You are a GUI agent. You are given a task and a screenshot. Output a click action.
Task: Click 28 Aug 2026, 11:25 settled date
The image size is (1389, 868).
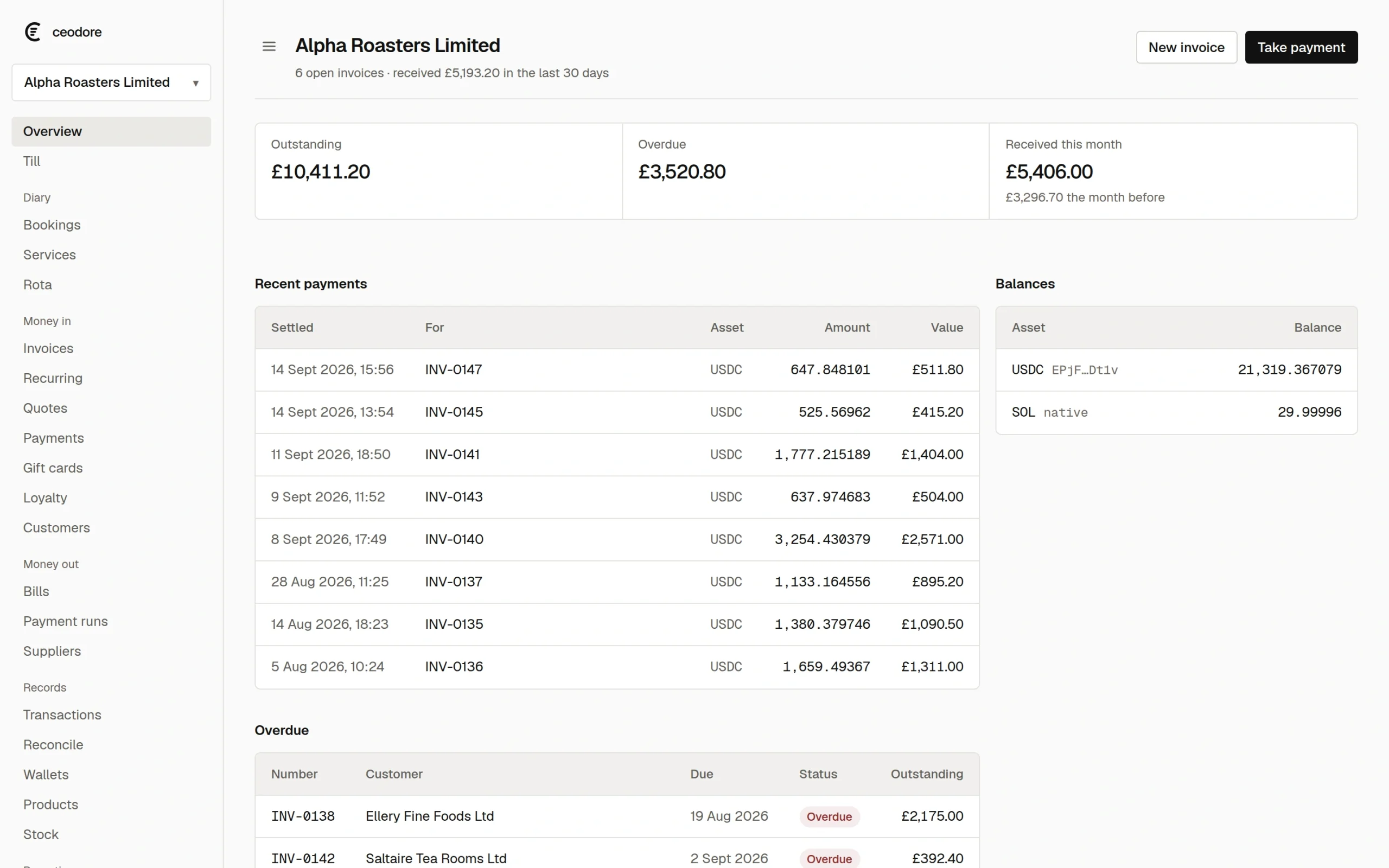tap(329, 582)
